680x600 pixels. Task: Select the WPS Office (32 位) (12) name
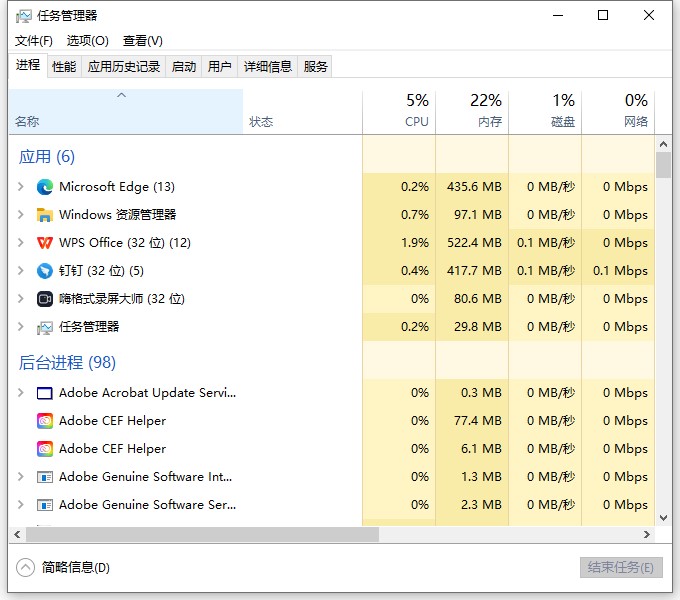pos(125,243)
